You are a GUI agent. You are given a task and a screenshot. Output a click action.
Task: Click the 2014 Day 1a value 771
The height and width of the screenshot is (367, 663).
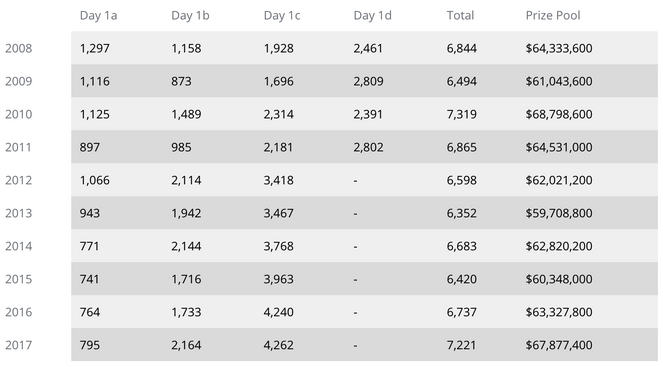pyautogui.click(x=90, y=246)
